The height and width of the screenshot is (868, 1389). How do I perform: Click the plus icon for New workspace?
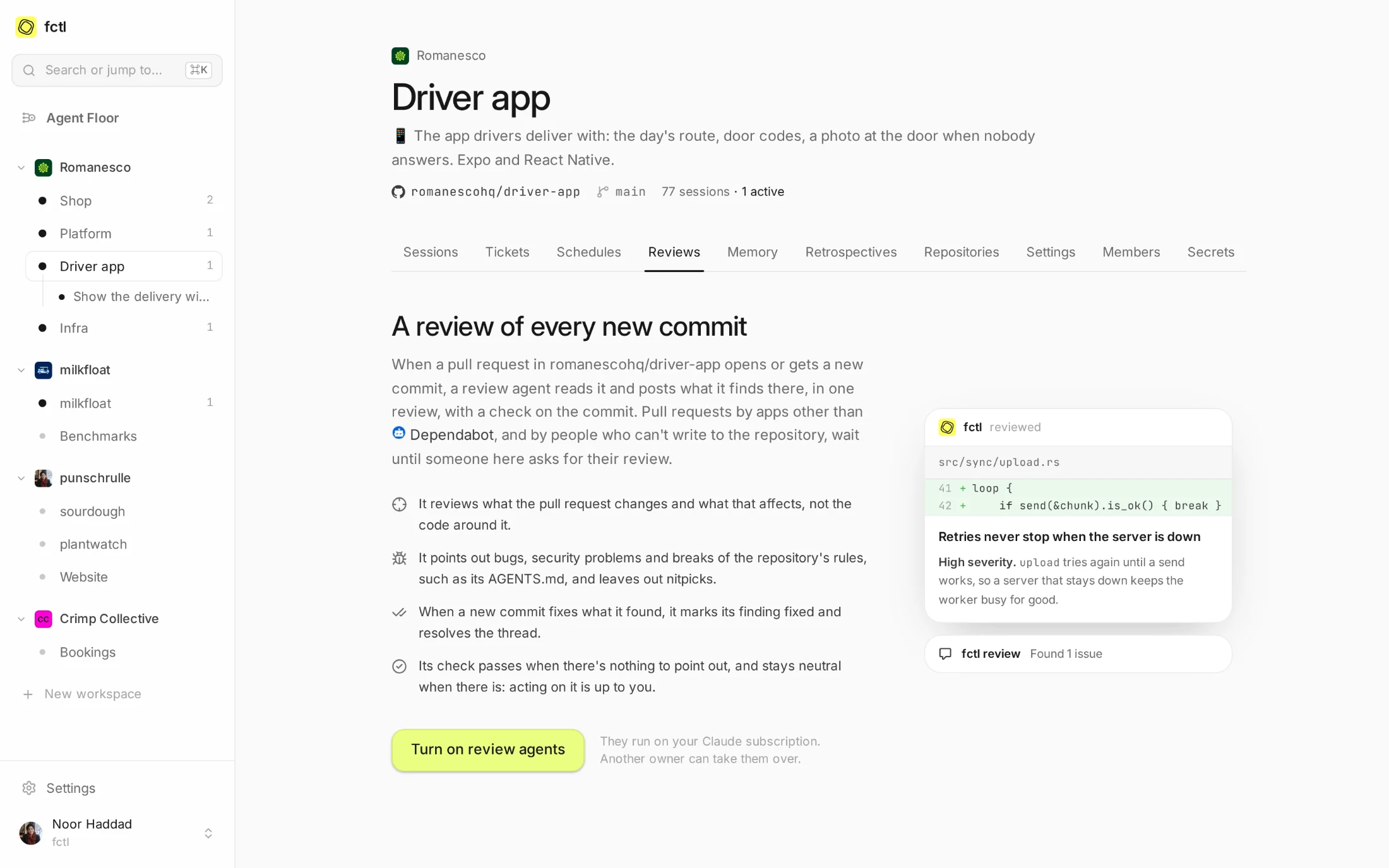pos(28,694)
